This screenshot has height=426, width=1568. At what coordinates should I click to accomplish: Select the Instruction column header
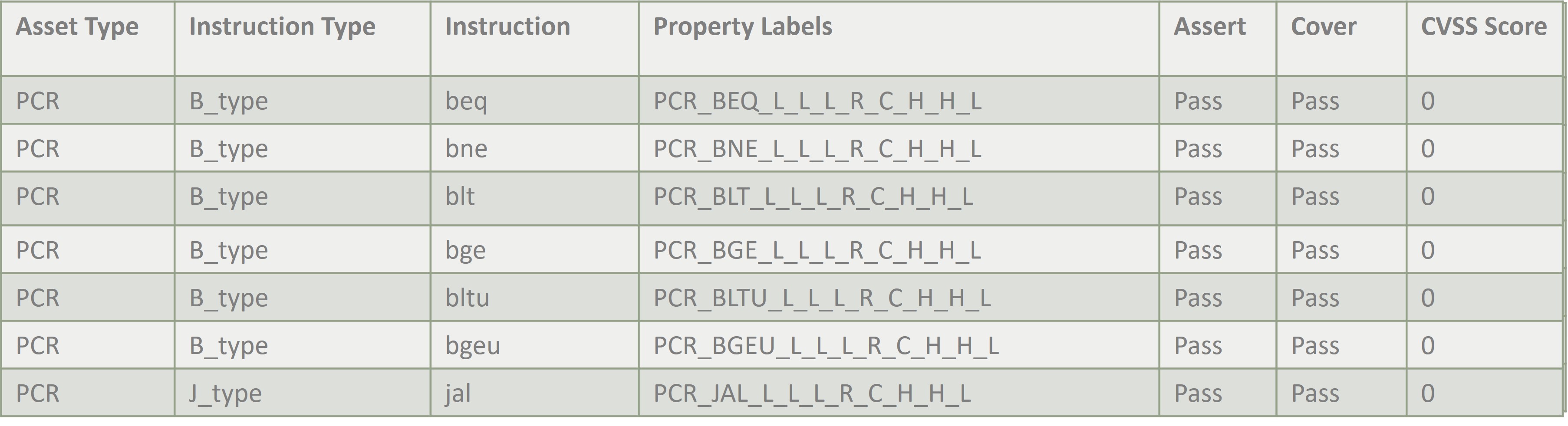tap(507, 27)
